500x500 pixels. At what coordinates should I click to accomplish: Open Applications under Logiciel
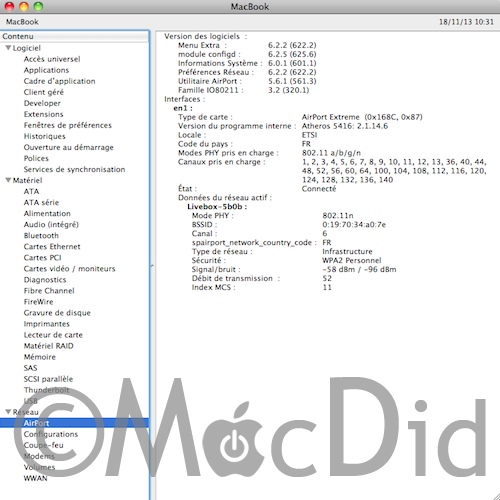(46, 70)
